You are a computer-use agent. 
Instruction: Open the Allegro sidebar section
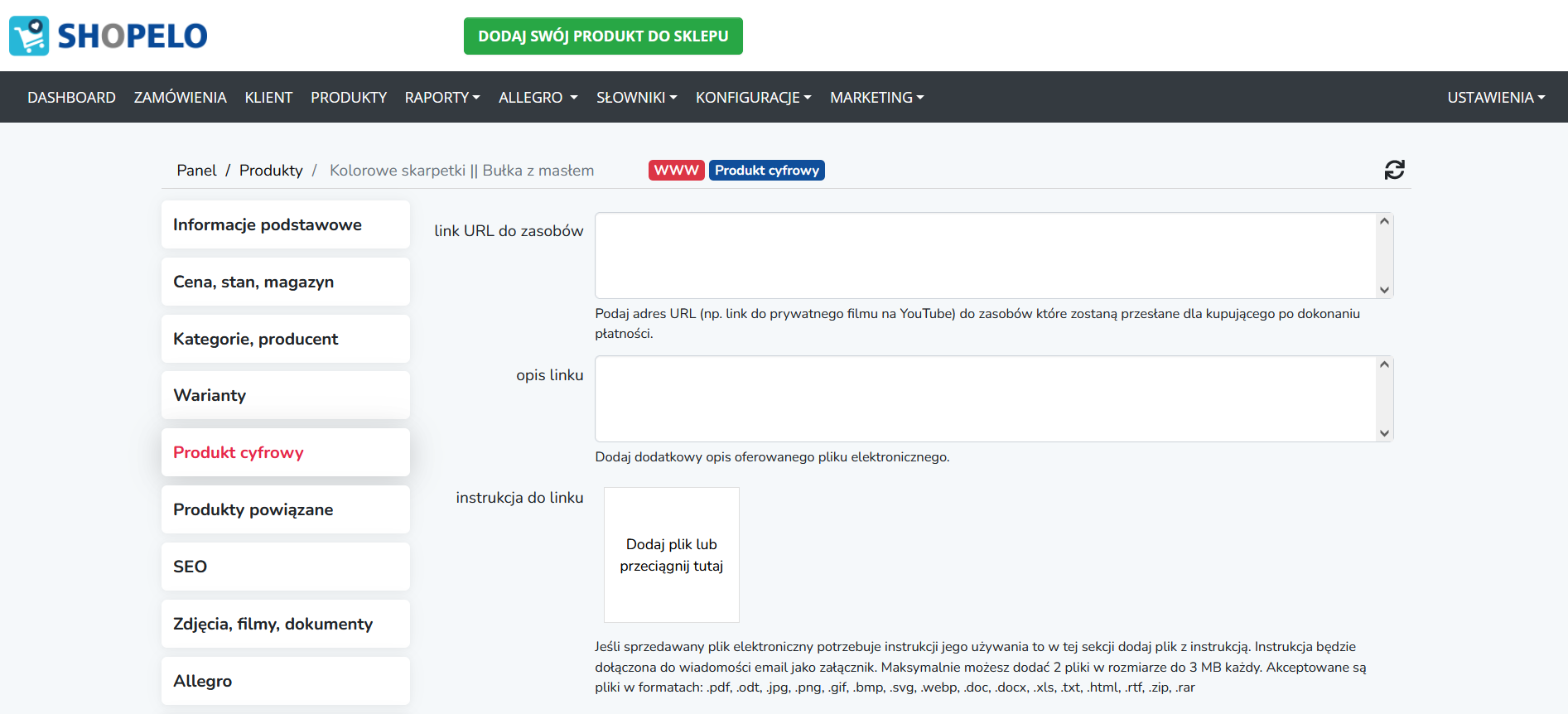(286, 681)
